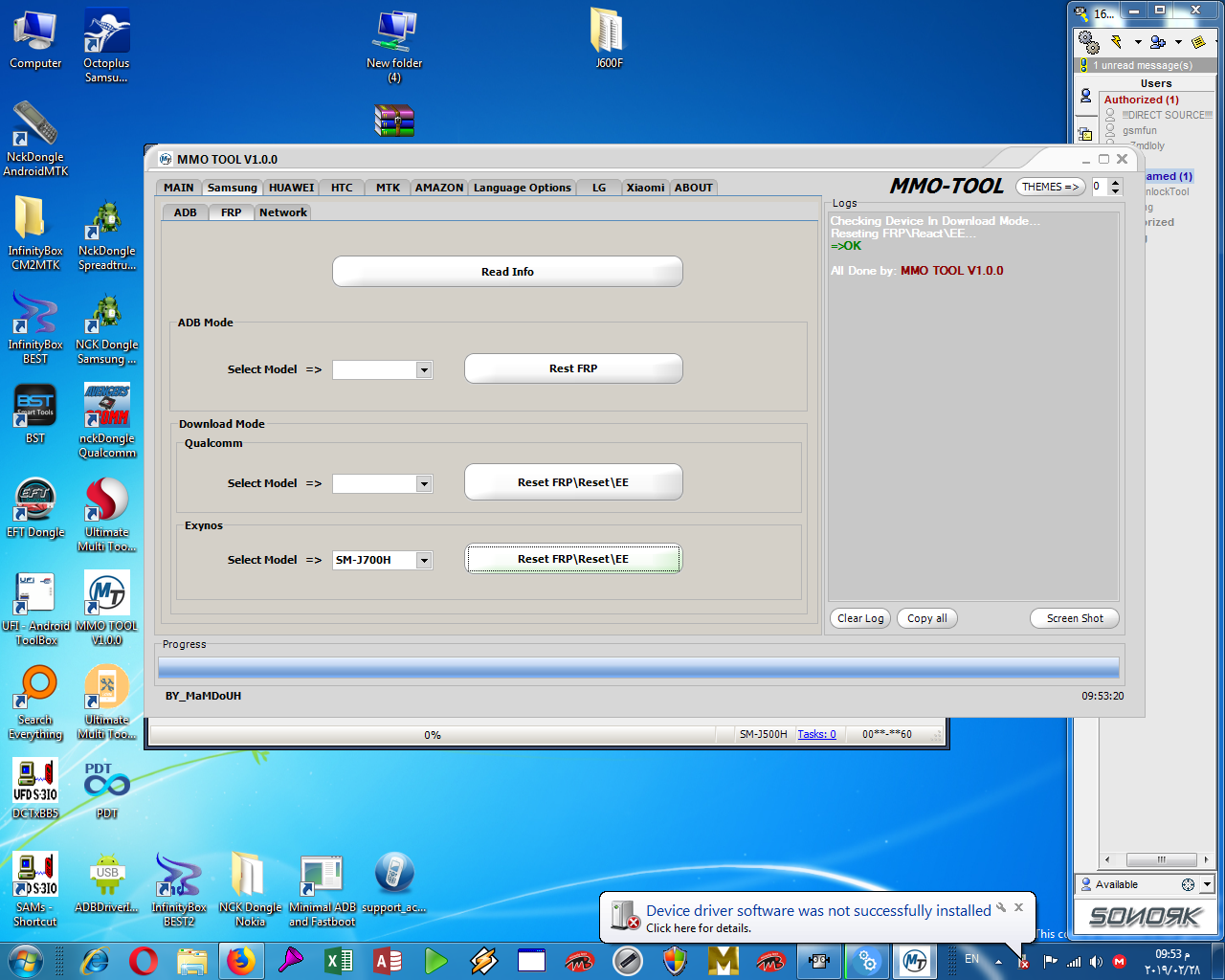Open the NCK Dongle Nokia folder
Image resolution: width=1225 pixels, height=980 pixels.
click(x=250, y=890)
